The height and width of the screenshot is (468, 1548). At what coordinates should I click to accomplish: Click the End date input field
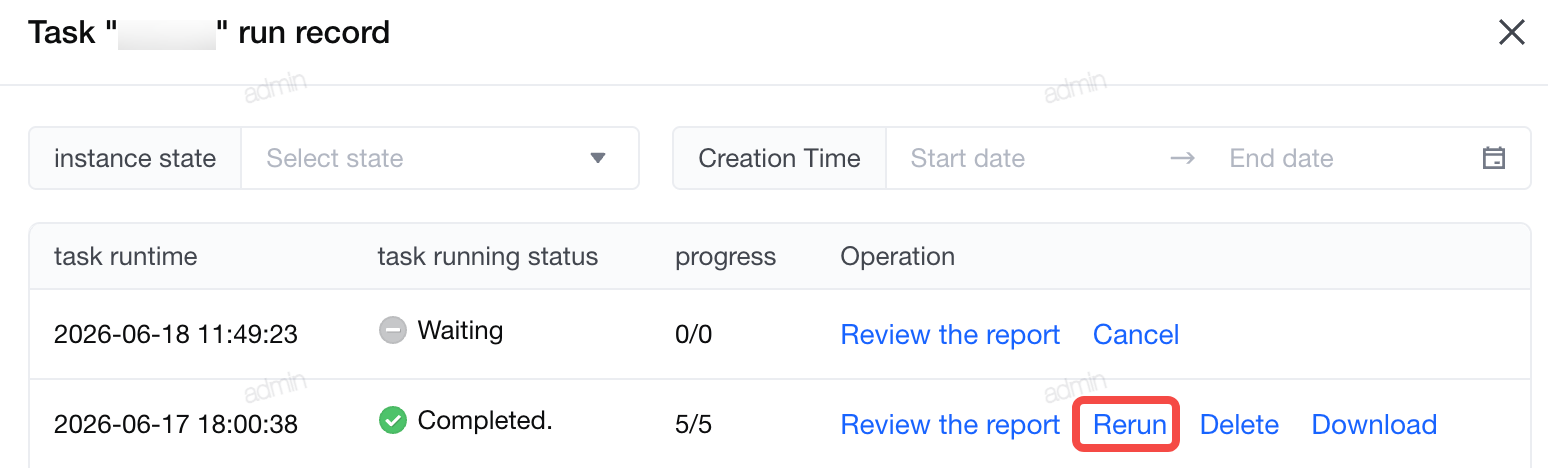(1345, 158)
